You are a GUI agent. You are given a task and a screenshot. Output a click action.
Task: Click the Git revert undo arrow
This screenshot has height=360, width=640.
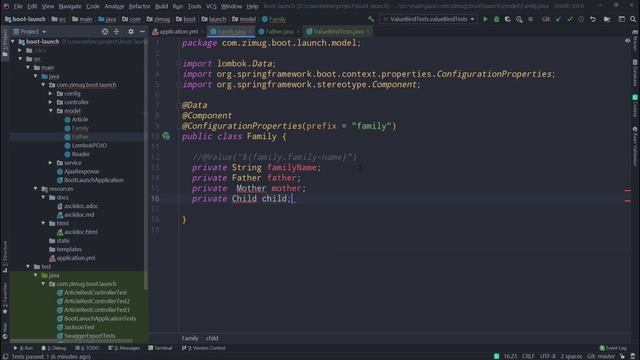click(x=593, y=19)
